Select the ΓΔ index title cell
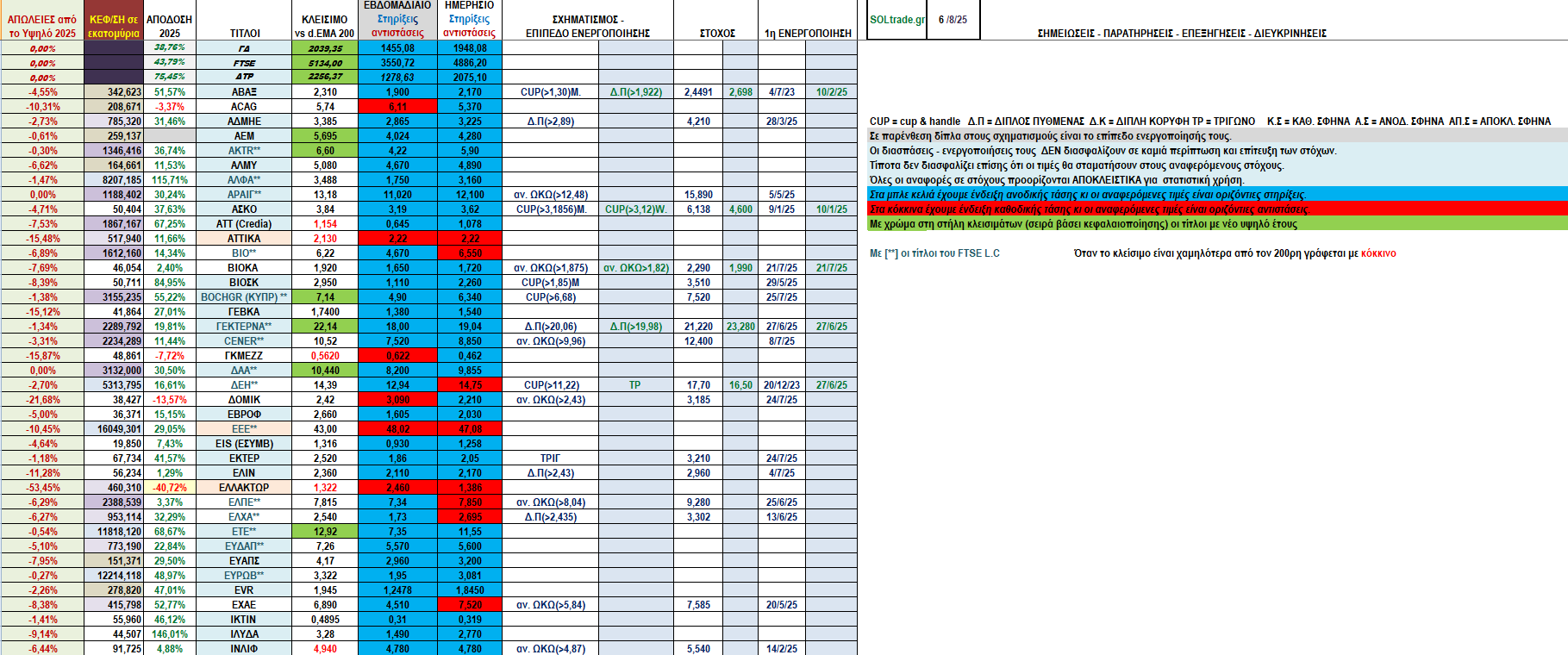This screenshot has height=655, width=1568. [244, 48]
